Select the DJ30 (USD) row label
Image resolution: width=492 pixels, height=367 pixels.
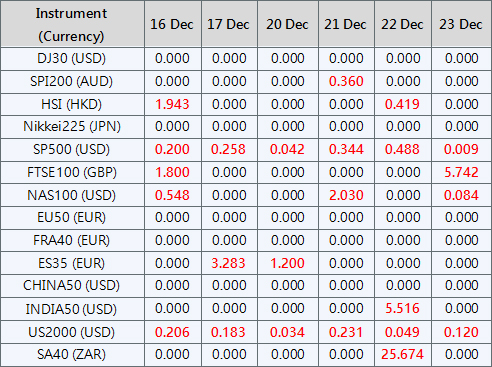(x=71, y=58)
